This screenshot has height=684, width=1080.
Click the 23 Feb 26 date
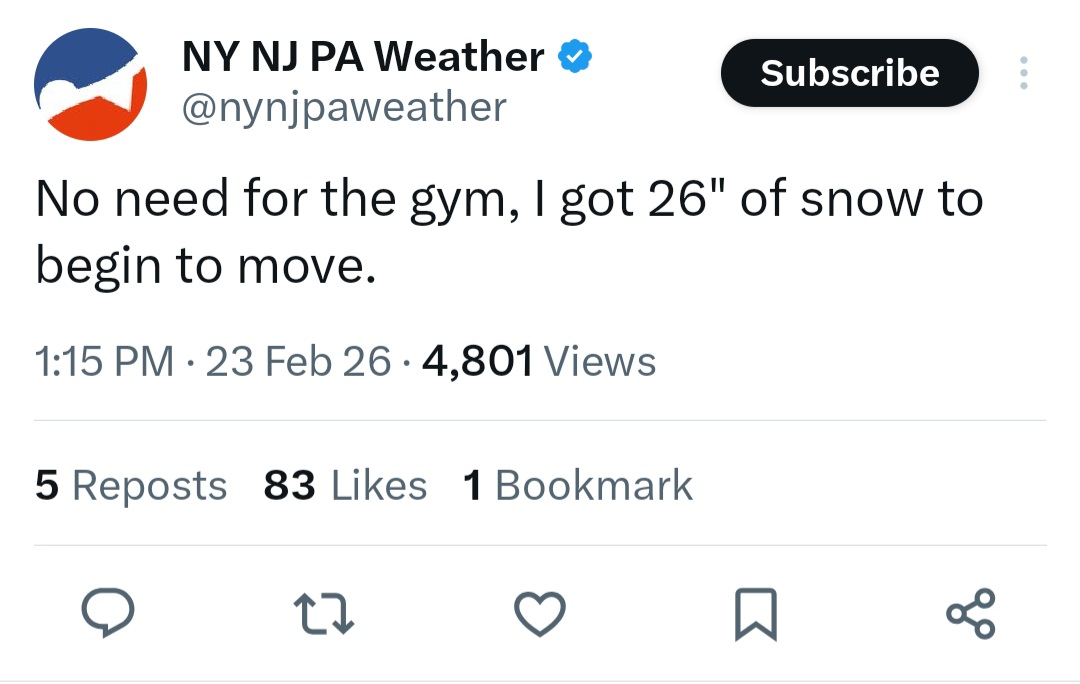298,361
